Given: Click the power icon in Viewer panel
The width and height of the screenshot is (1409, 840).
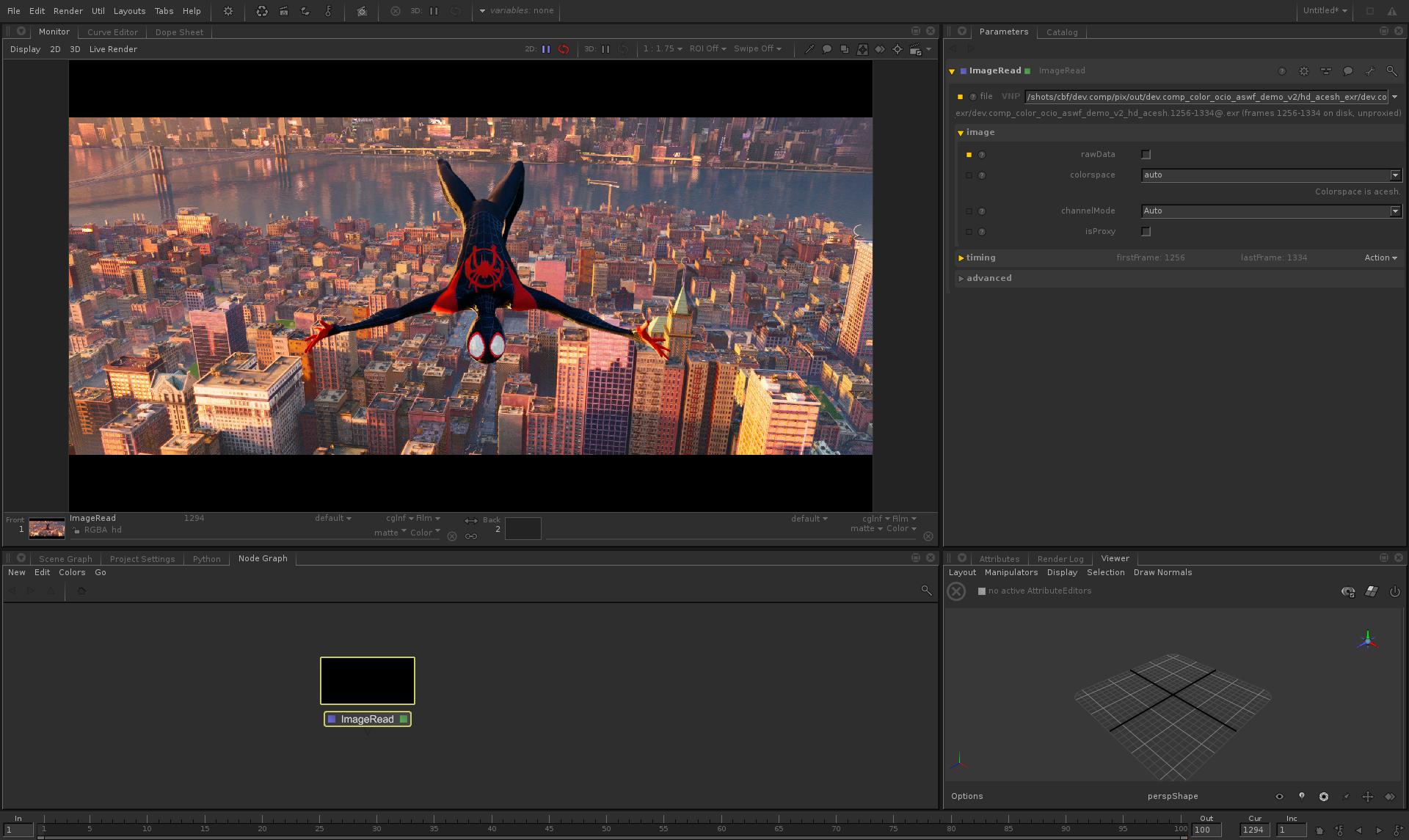Looking at the screenshot, I should point(1394,591).
